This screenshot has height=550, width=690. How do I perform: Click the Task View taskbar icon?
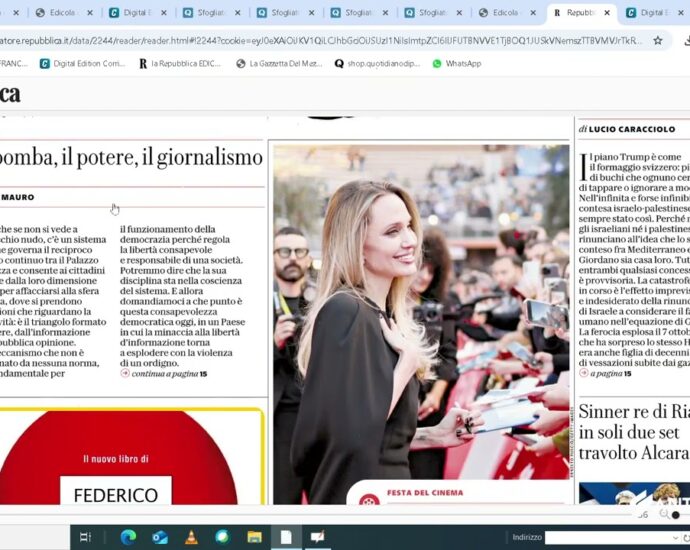click(86, 537)
